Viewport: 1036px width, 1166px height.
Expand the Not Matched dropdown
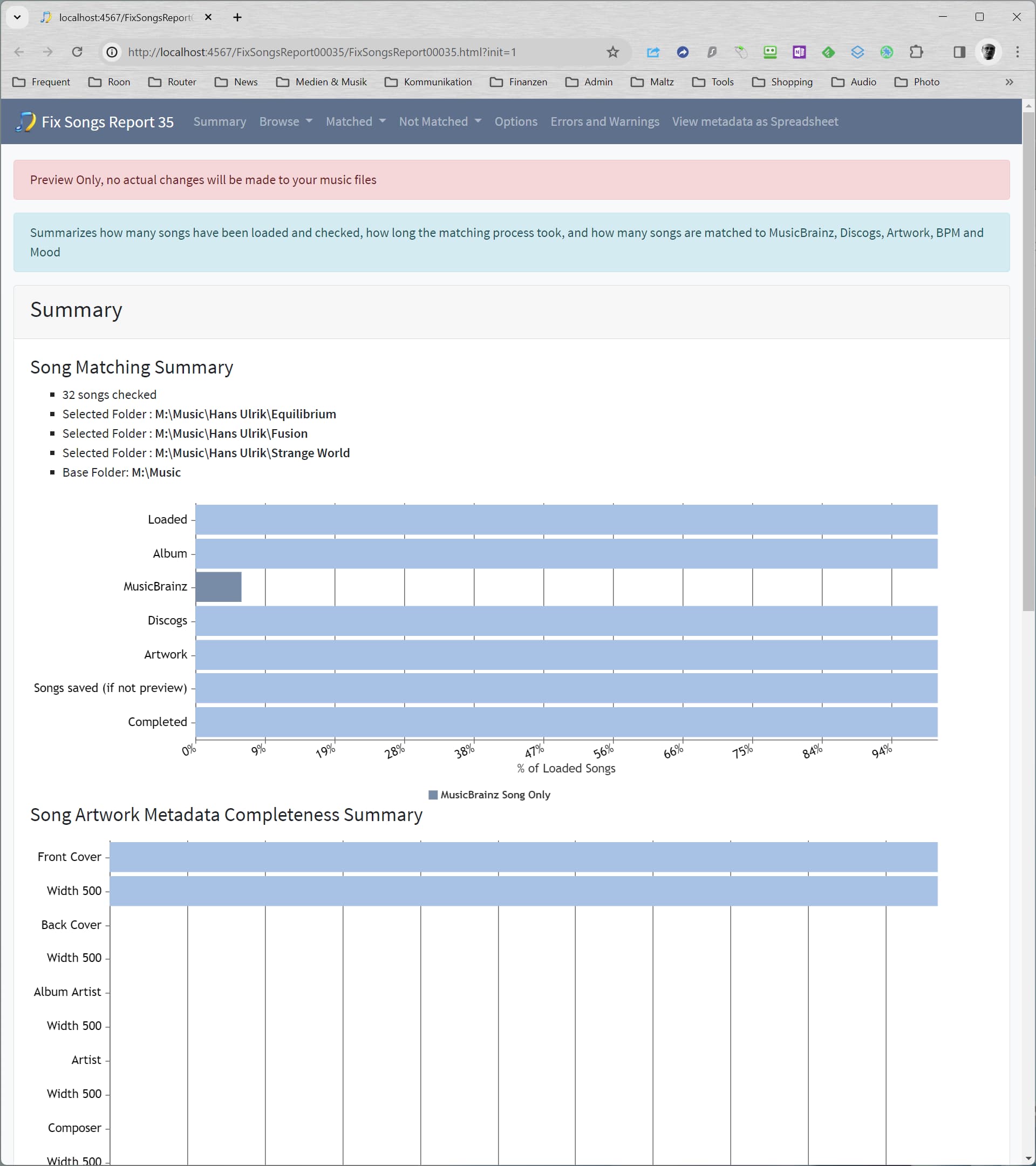(440, 121)
